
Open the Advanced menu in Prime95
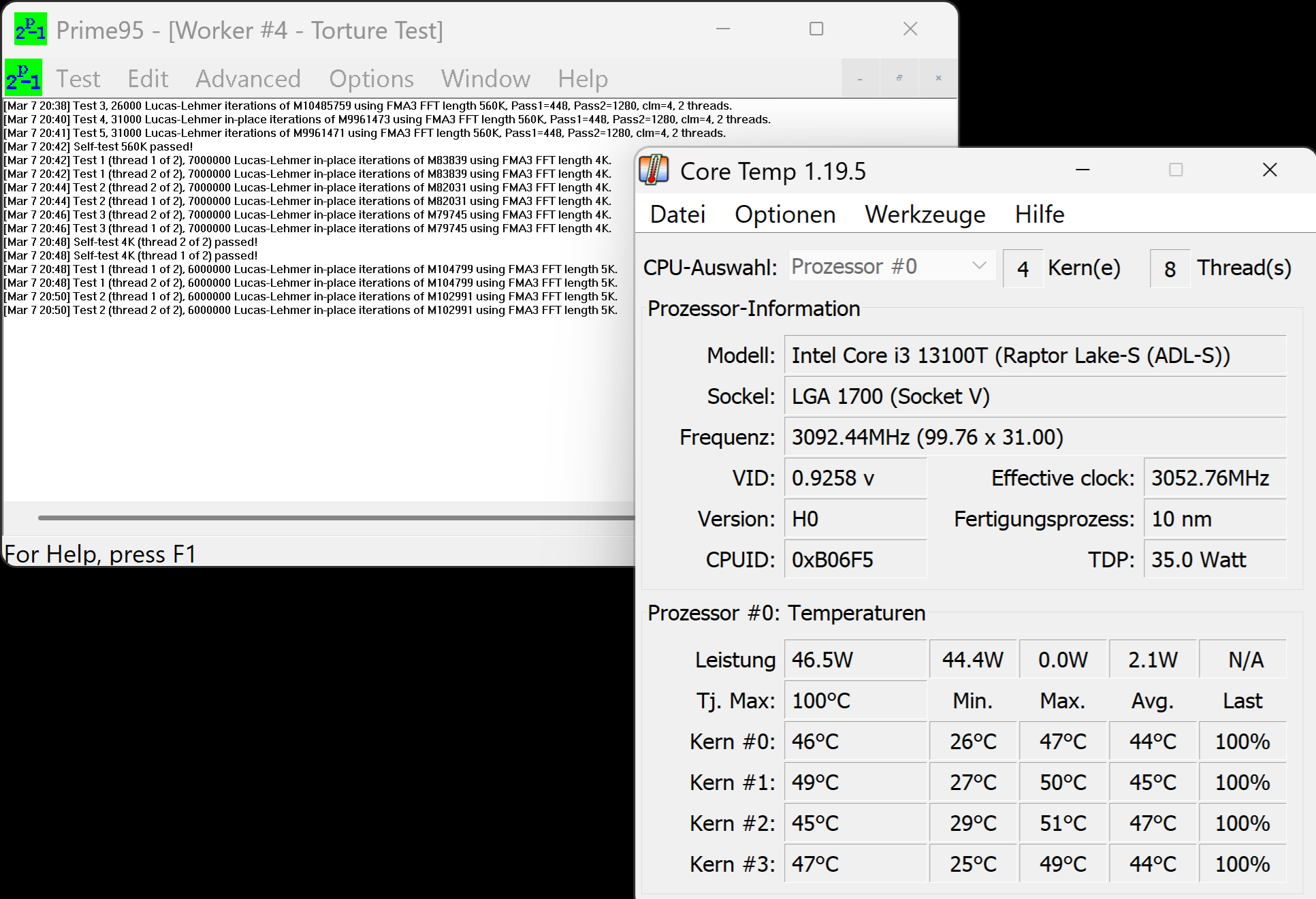coord(248,79)
